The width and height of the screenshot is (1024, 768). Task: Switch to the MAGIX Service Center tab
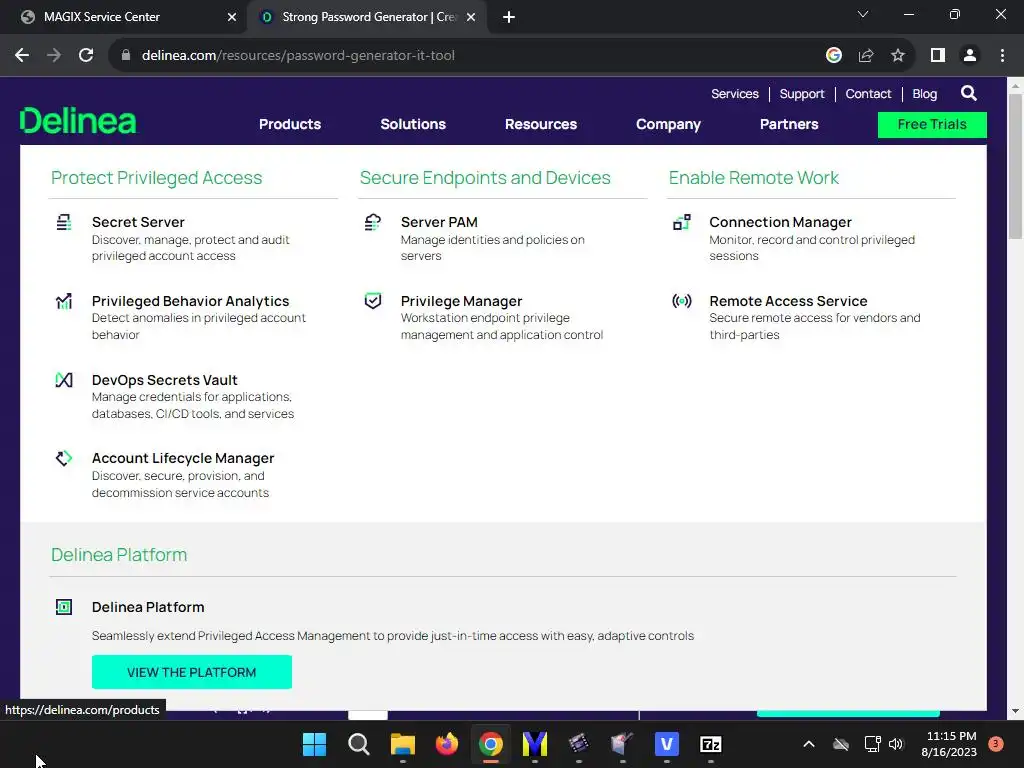click(122, 17)
